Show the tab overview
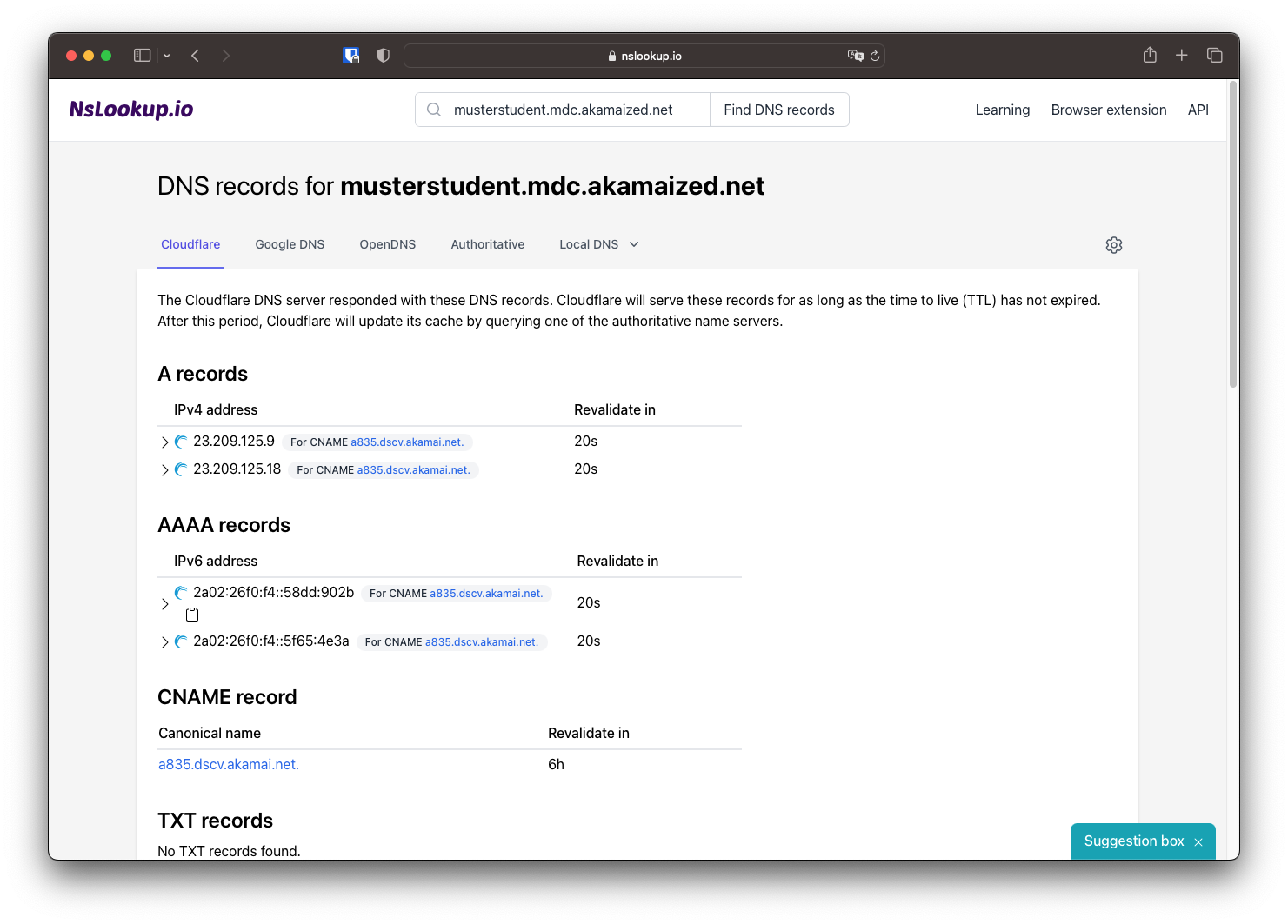The image size is (1288, 924). tap(1215, 56)
